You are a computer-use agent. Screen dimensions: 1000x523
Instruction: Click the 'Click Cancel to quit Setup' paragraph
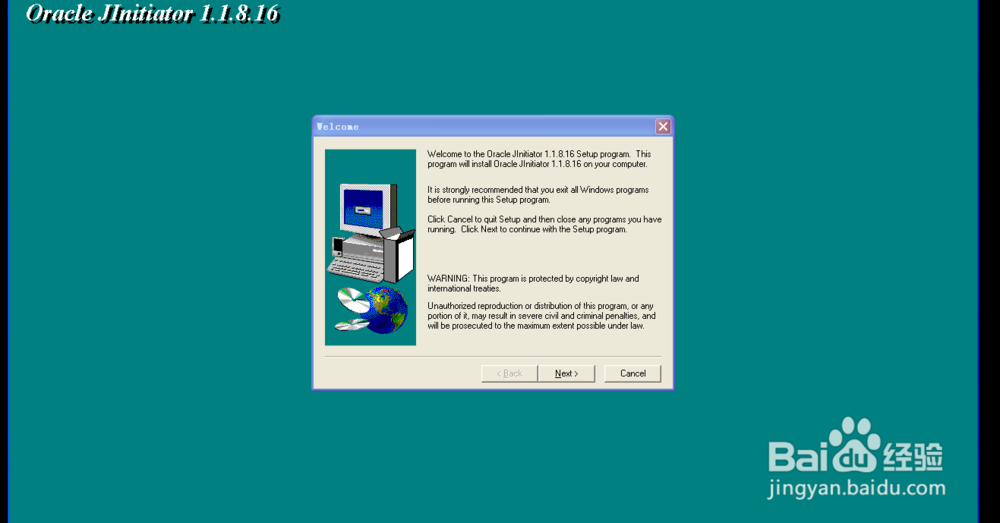click(x=544, y=224)
